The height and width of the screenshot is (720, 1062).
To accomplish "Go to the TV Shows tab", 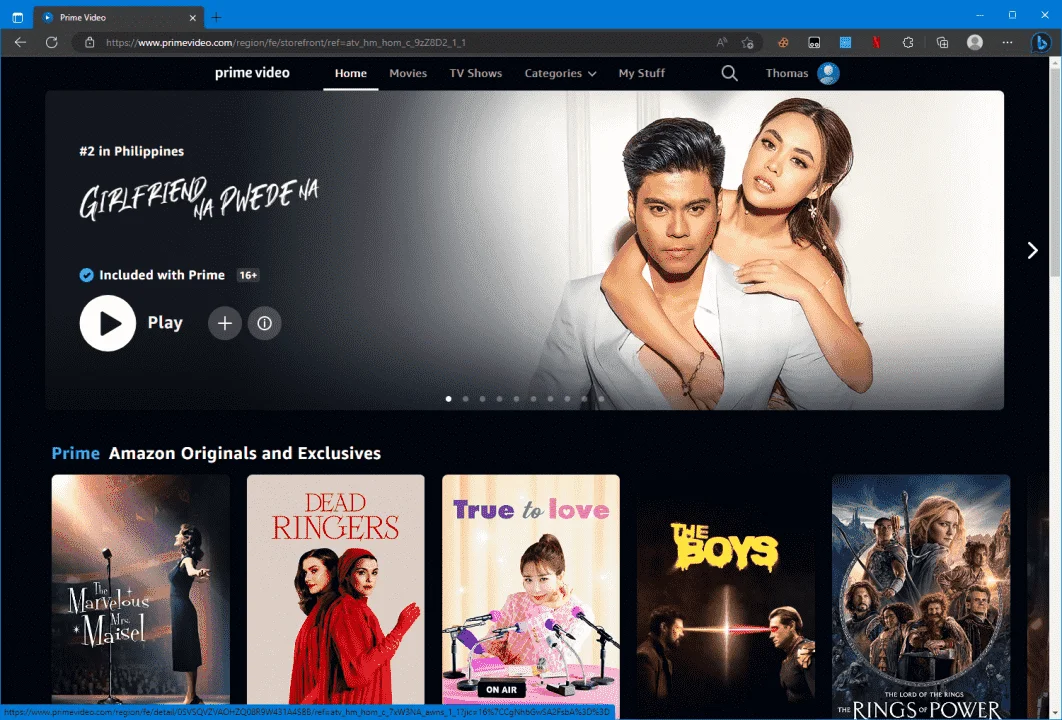I will [475, 73].
